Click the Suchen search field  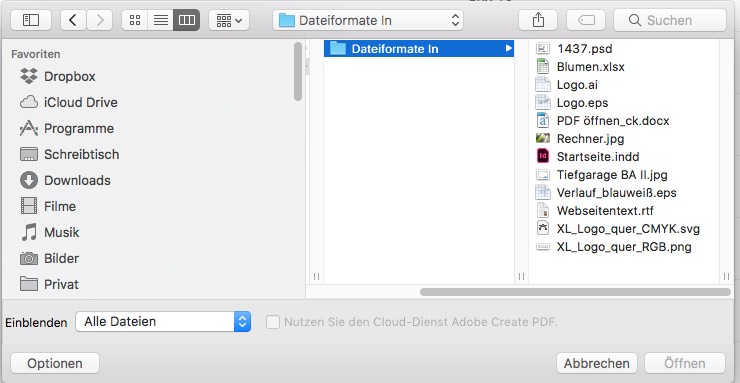tap(670, 20)
